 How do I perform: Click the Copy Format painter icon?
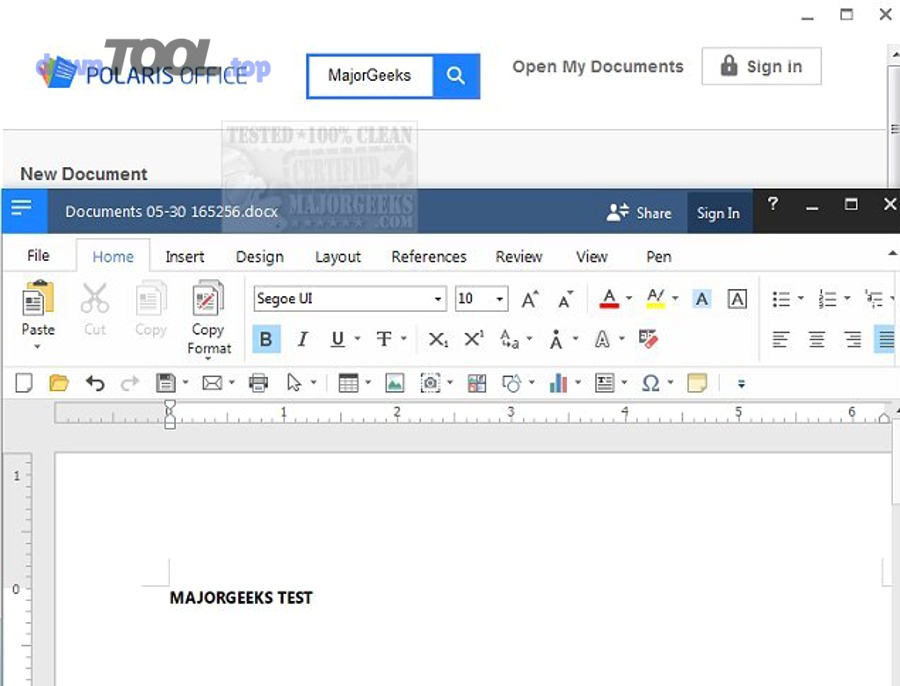(x=208, y=300)
